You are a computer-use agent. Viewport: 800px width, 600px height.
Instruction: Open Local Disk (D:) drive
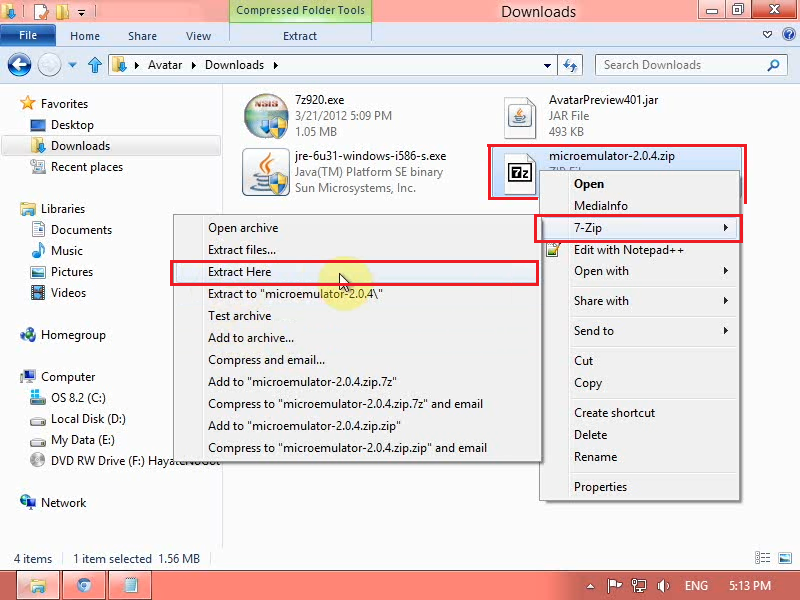[88, 419]
